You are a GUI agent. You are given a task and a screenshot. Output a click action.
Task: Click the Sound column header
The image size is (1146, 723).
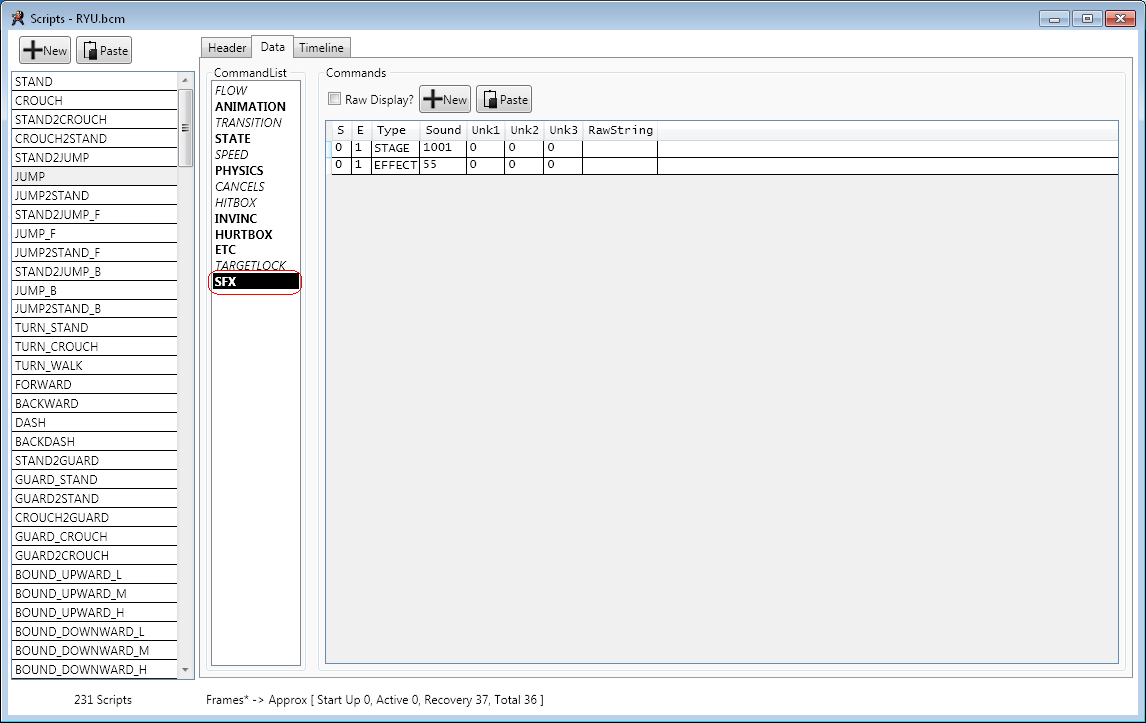point(443,130)
